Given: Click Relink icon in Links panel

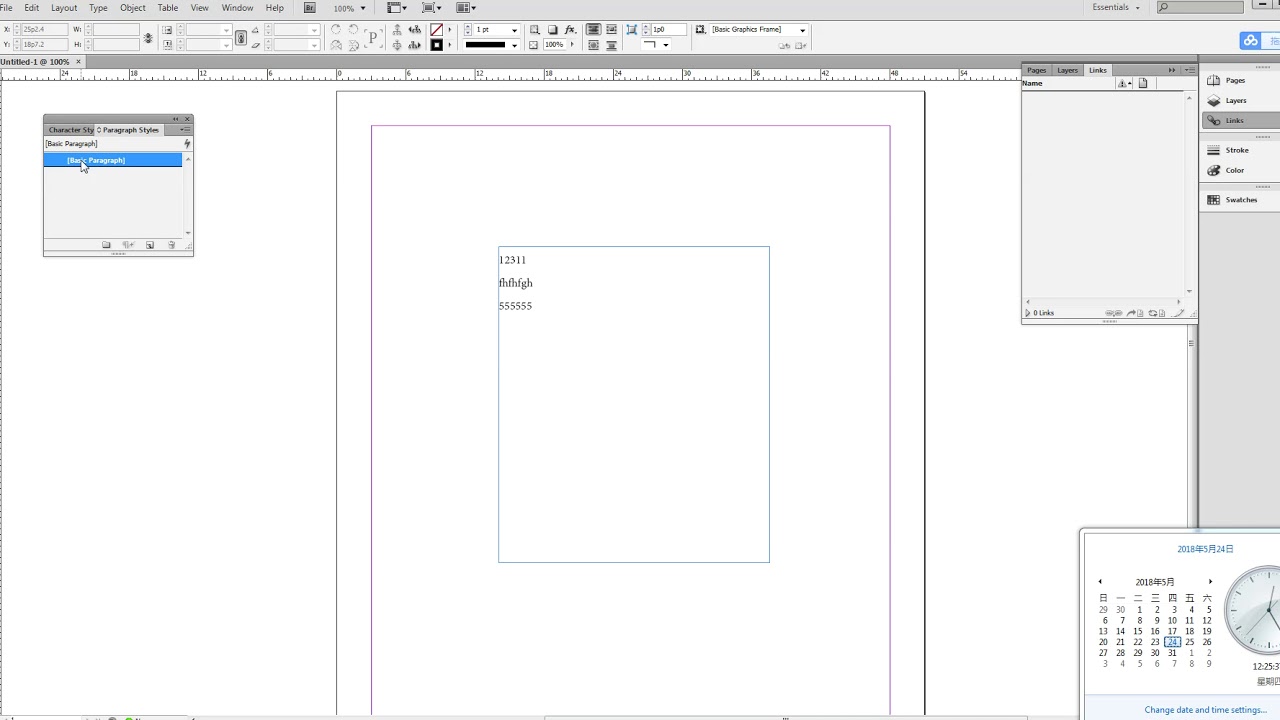Looking at the screenshot, I should 1113,313.
